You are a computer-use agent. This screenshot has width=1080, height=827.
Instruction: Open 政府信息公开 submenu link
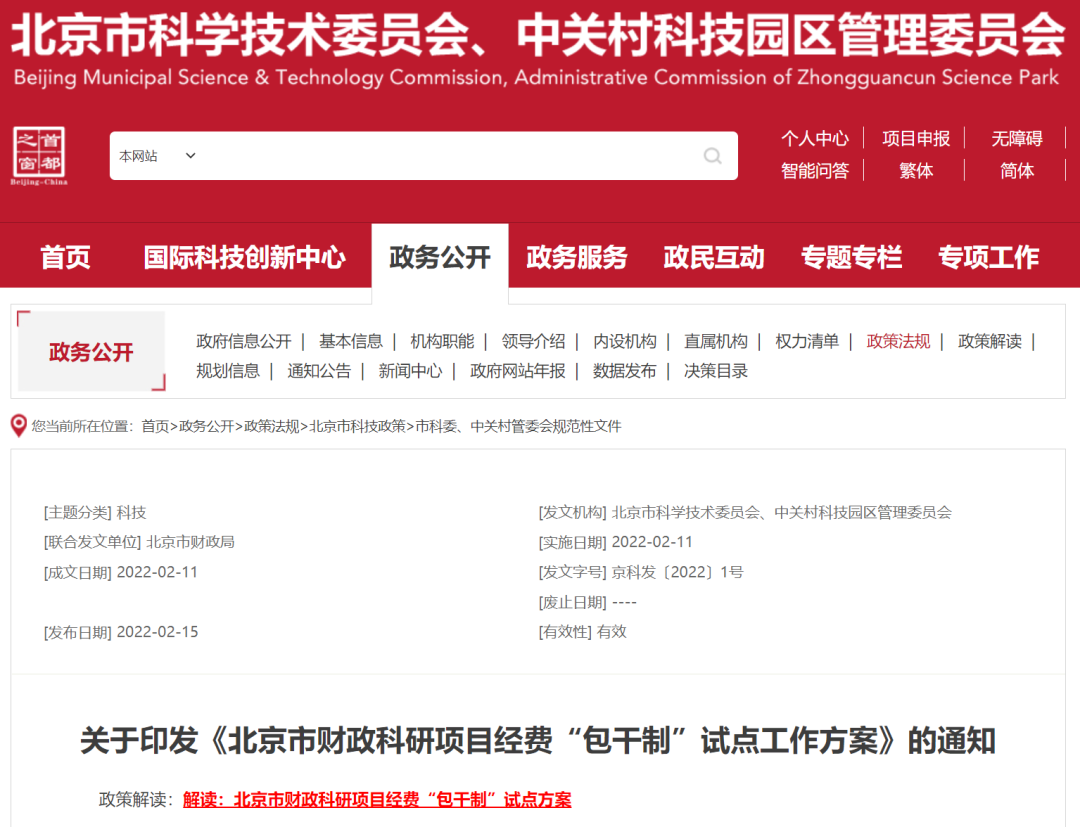click(244, 341)
